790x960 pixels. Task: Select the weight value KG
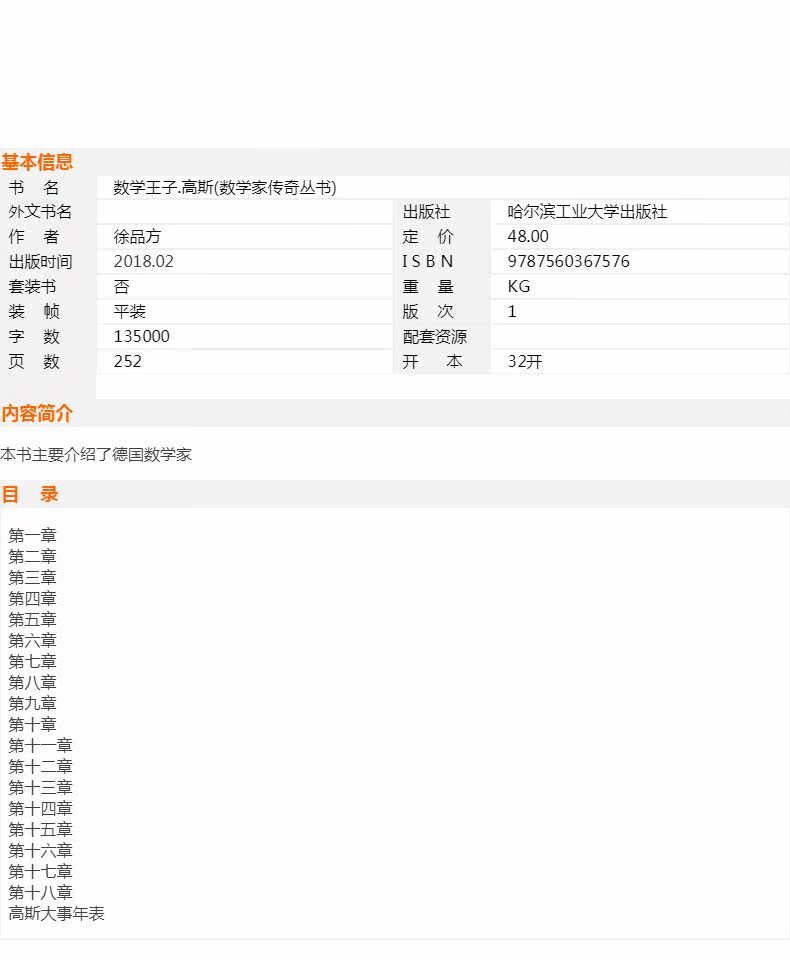pyautogui.click(x=519, y=287)
